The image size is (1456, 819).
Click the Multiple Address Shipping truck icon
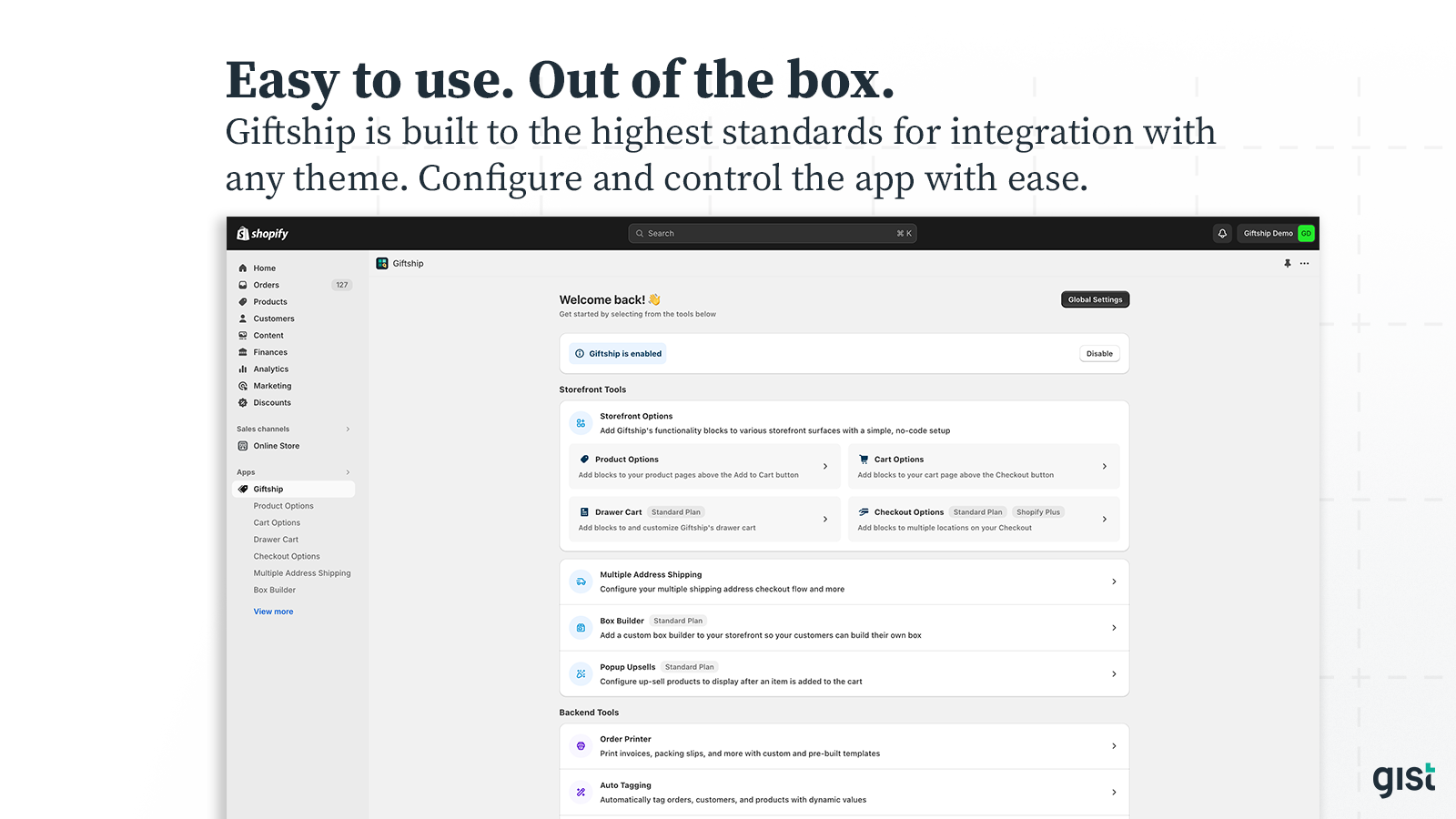coord(581,581)
